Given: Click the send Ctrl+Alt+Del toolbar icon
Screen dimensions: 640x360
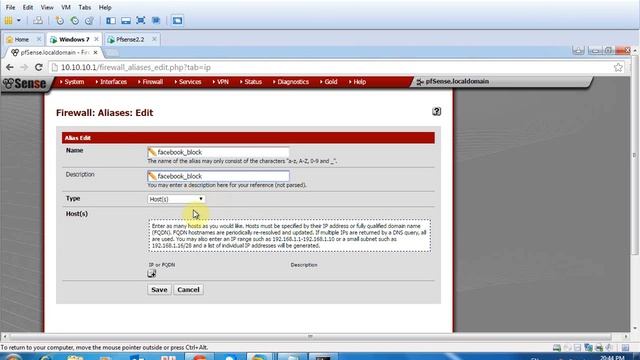Looking at the screenshot, I should [x=38, y=20].
